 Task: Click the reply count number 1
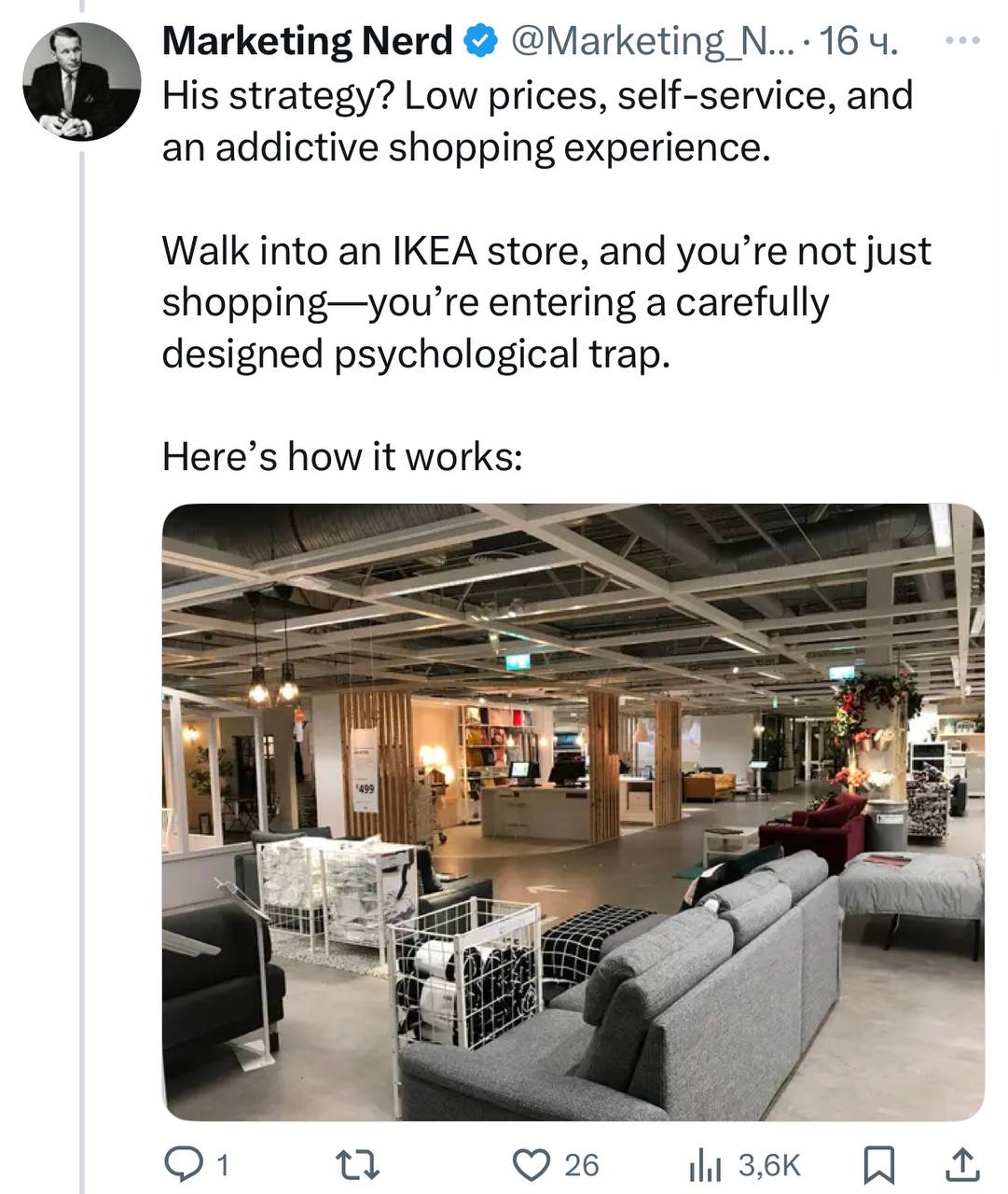tap(222, 1164)
